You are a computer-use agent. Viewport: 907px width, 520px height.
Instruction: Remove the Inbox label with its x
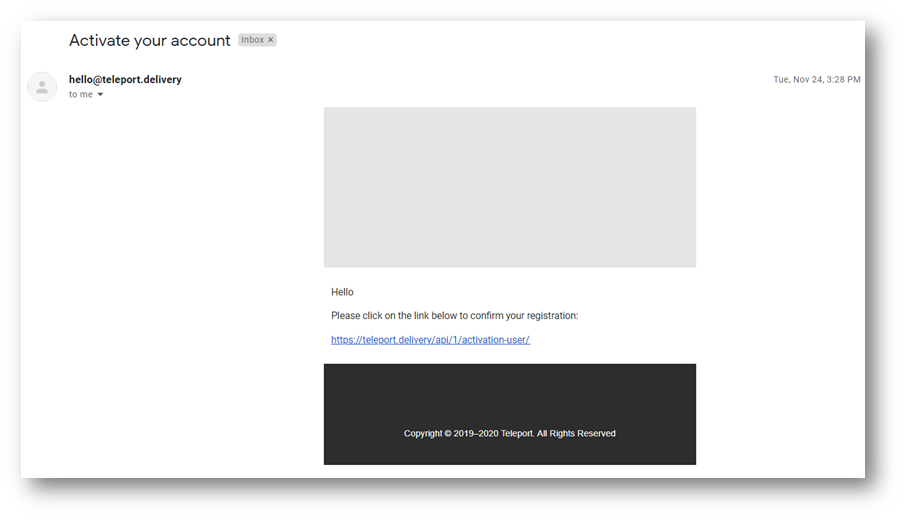tap(270, 40)
